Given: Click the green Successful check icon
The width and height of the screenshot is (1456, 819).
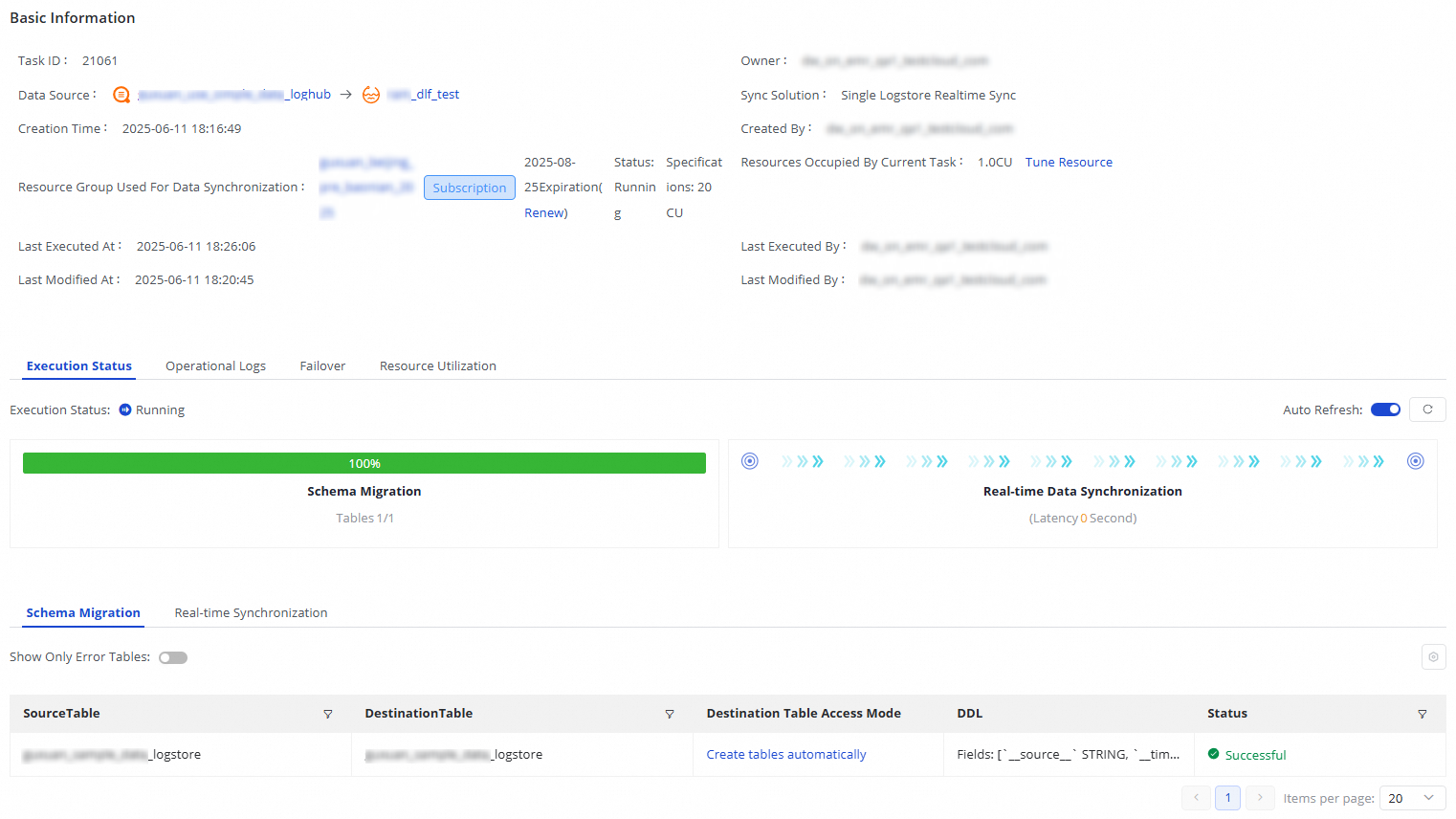Looking at the screenshot, I should pos(1214,754).
